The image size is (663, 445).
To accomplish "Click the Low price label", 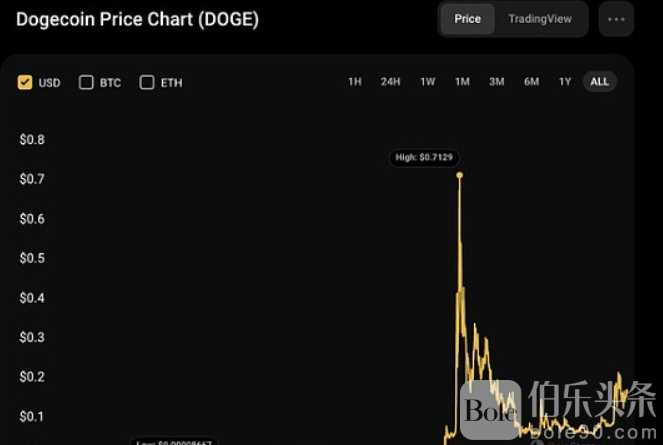I will [x=174, y=441].
